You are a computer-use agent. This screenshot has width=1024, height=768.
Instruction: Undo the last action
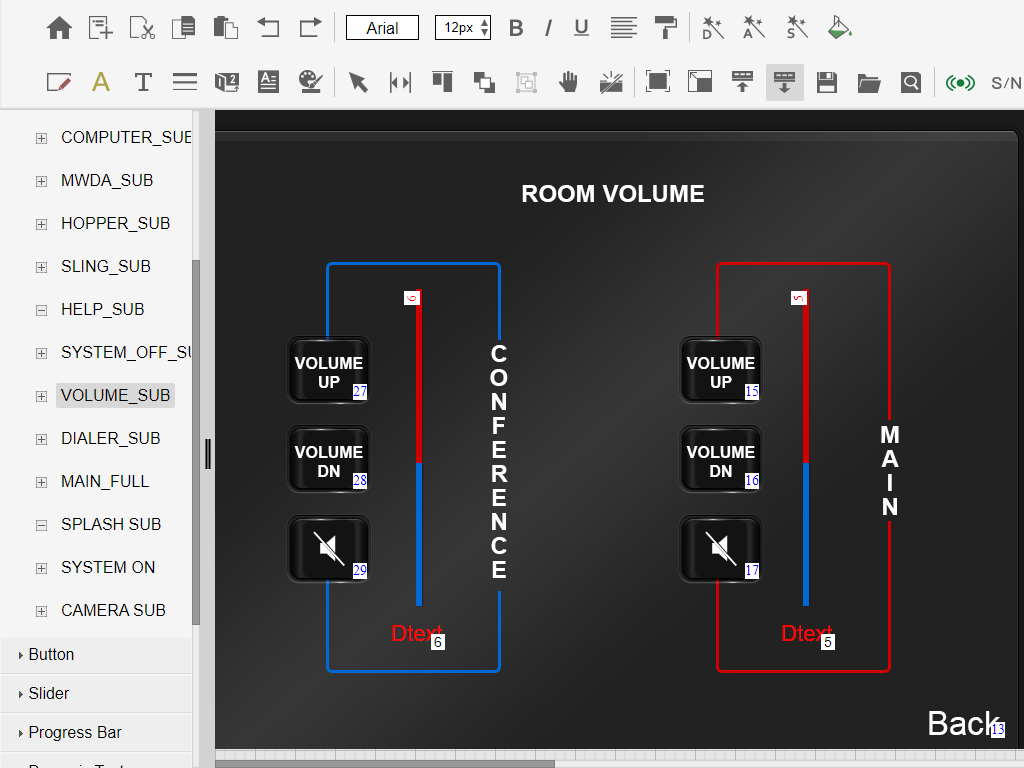268,27
